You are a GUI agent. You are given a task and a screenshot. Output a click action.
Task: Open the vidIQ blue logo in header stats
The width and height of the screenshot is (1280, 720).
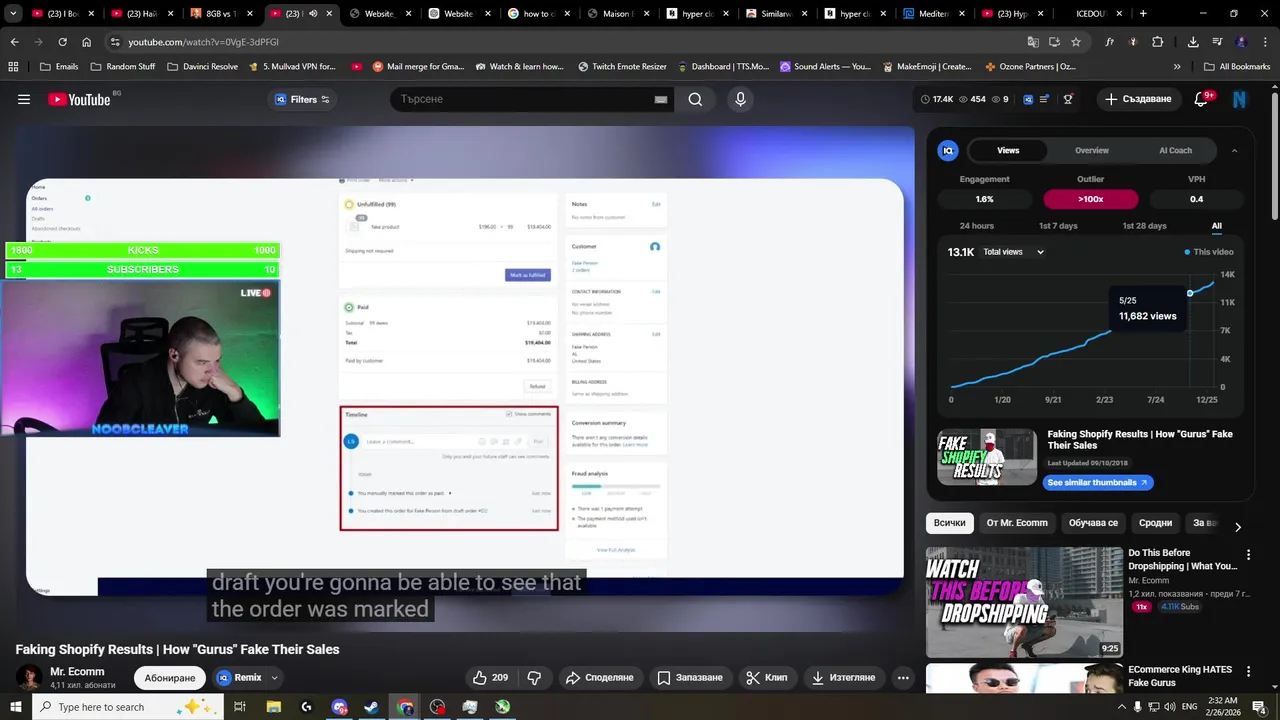1028,99
